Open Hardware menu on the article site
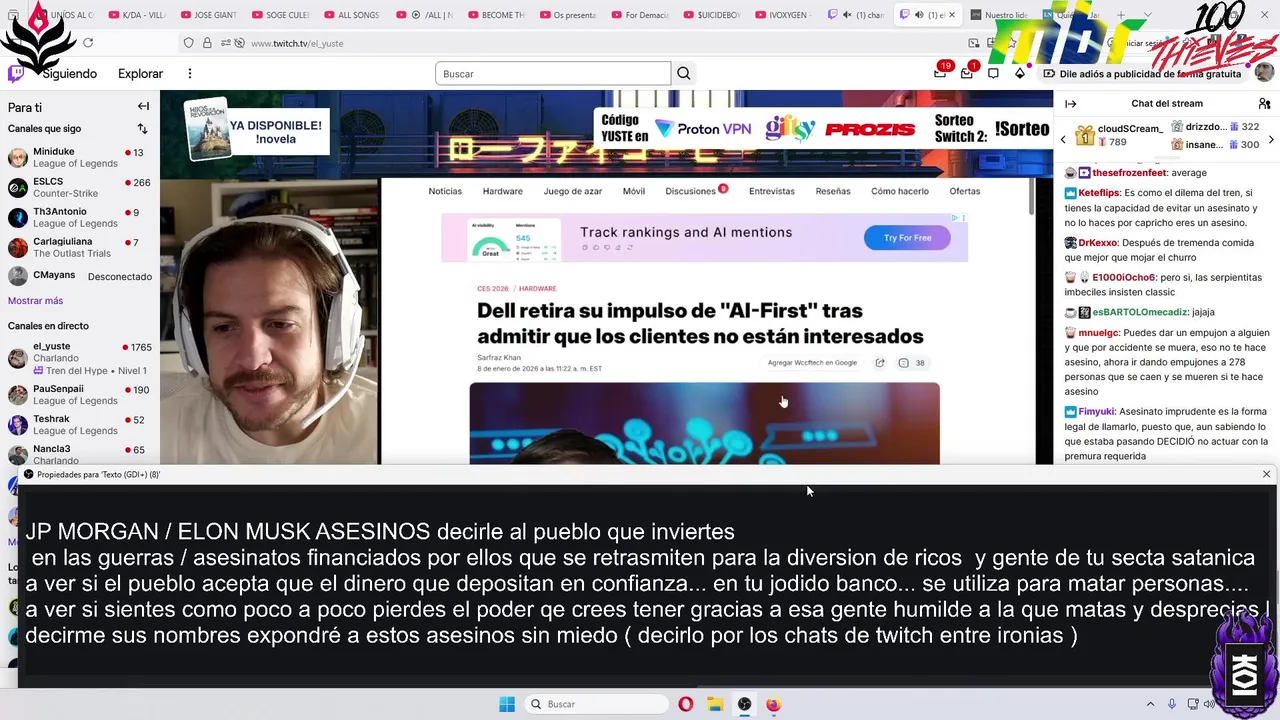 coord(502,191)
